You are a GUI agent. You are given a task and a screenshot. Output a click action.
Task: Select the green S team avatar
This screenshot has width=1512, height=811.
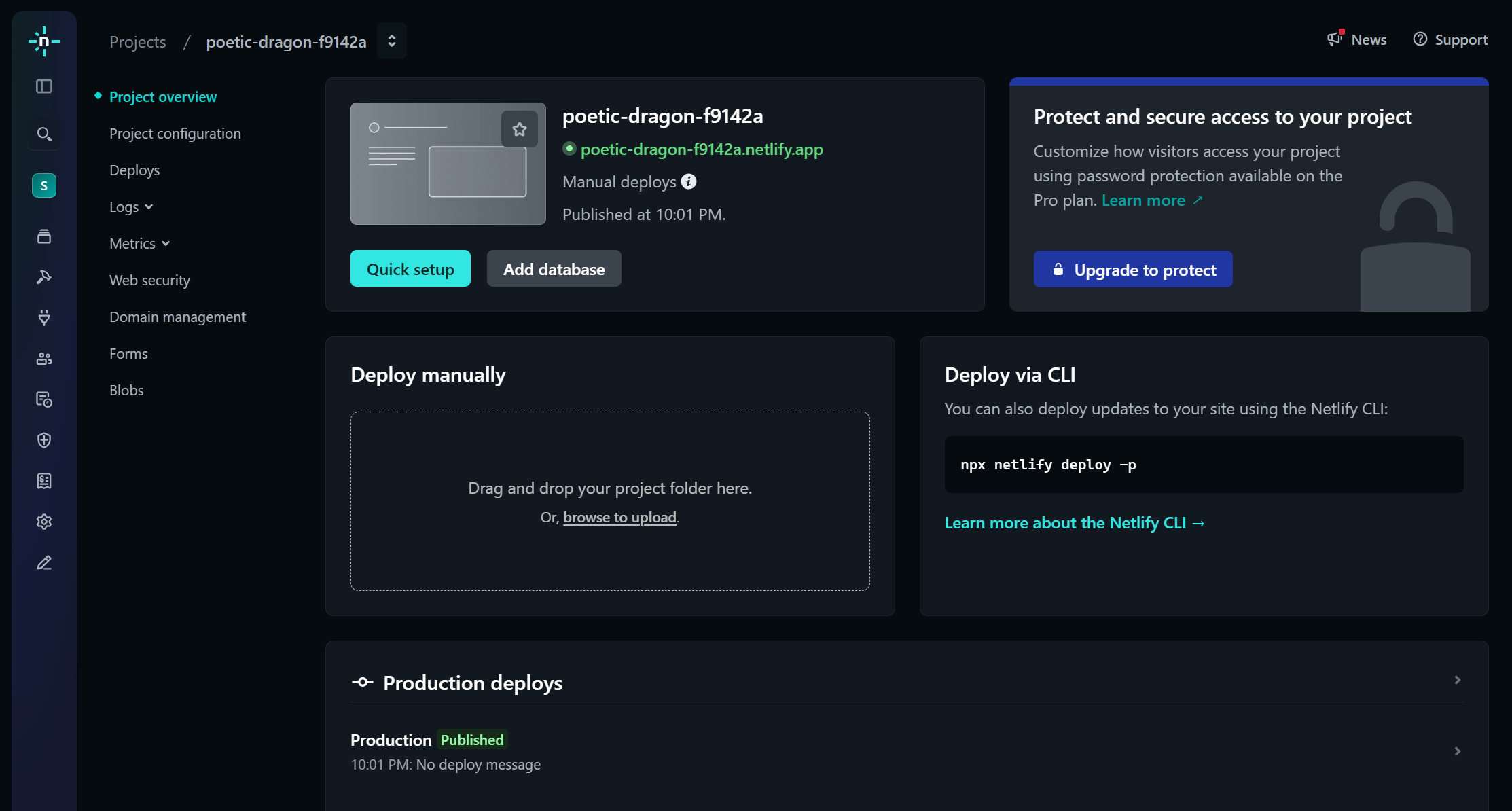pos(44,185)
